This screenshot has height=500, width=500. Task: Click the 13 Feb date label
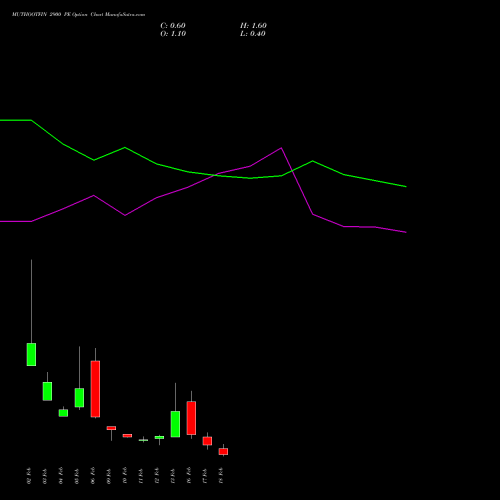tap(173, 476)
